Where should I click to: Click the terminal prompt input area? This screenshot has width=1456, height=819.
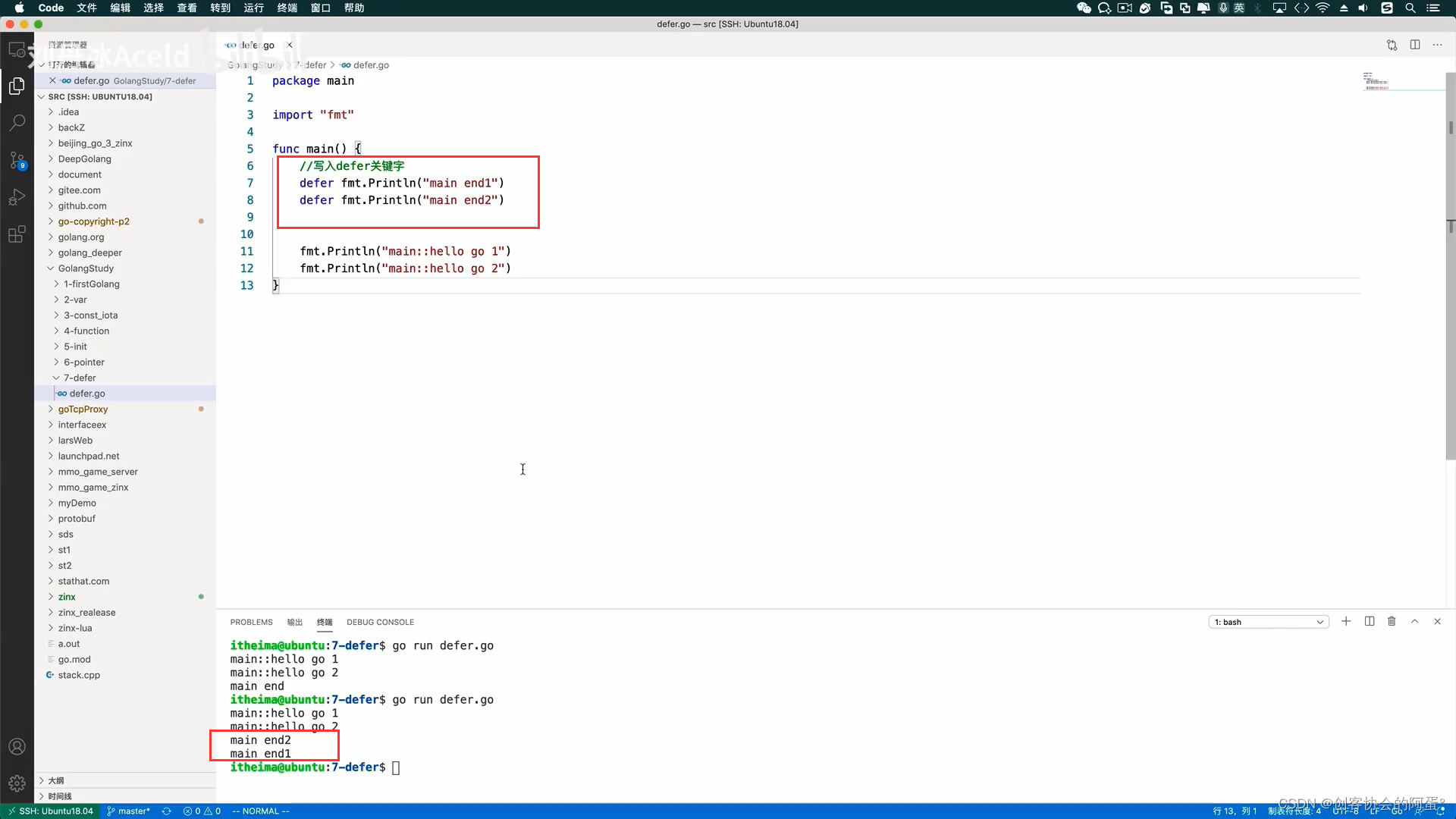point(396,767)
